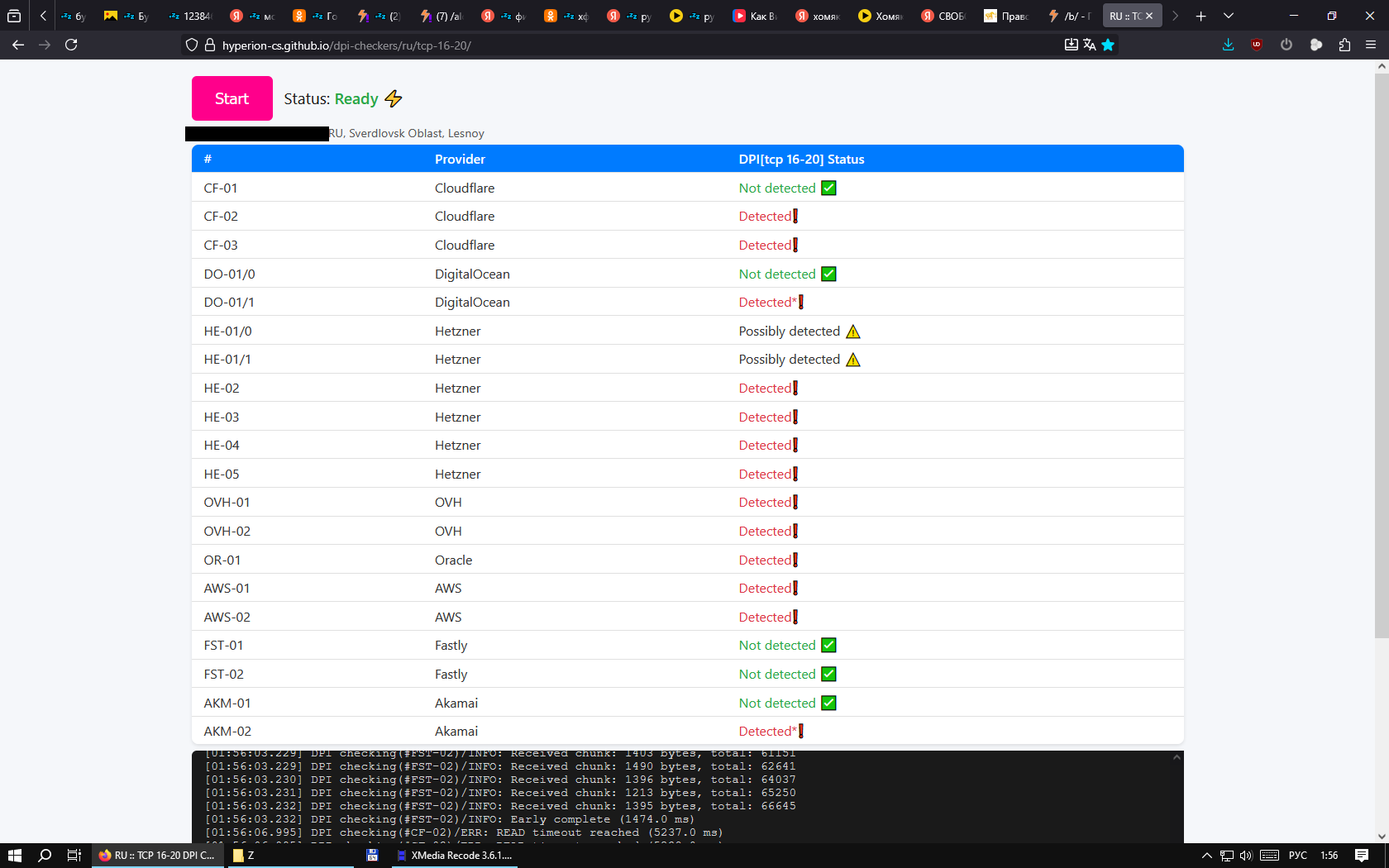This screenshot has height=868, width=1389.
Task: Click the FST-01 green check mark
Action: [828, 645]
